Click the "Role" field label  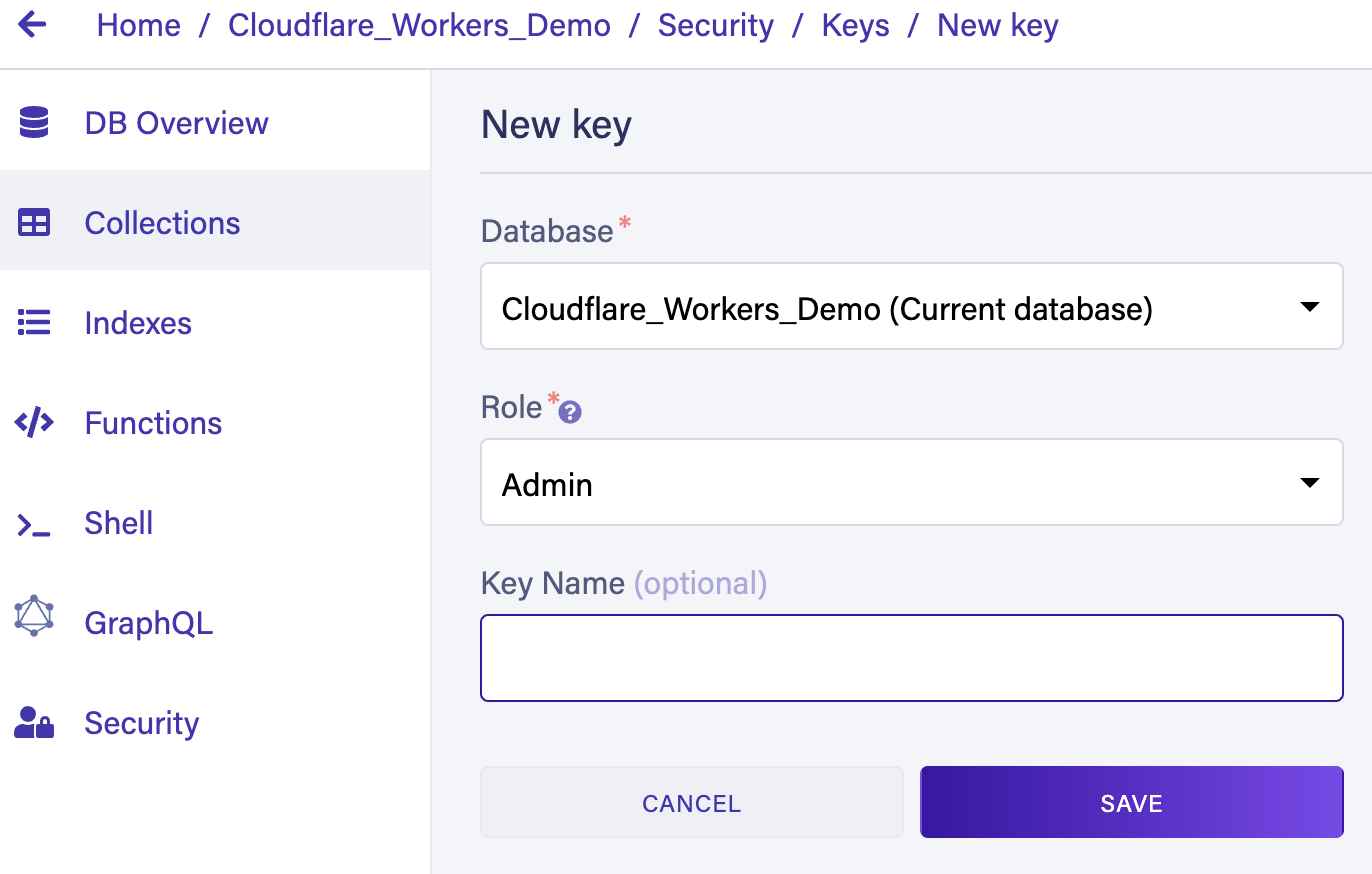point(512,407)
